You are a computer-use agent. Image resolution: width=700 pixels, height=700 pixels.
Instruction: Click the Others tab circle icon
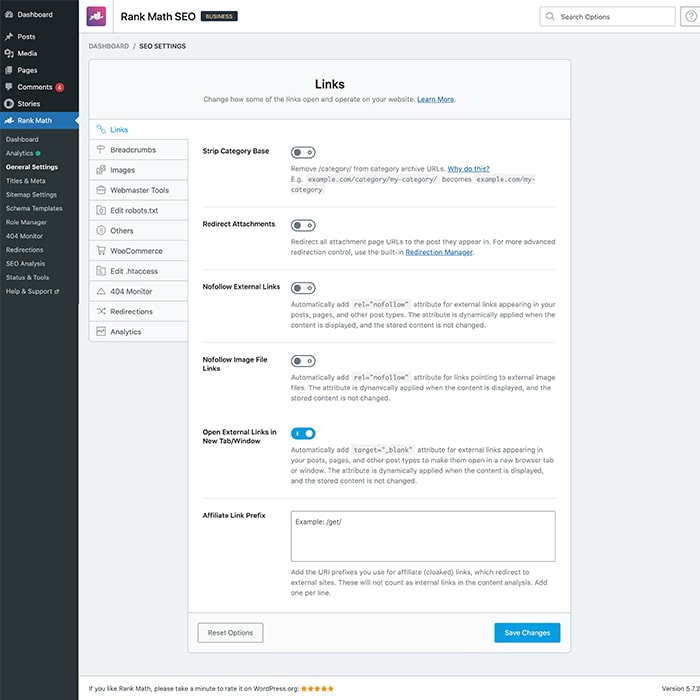pos(101,230)
